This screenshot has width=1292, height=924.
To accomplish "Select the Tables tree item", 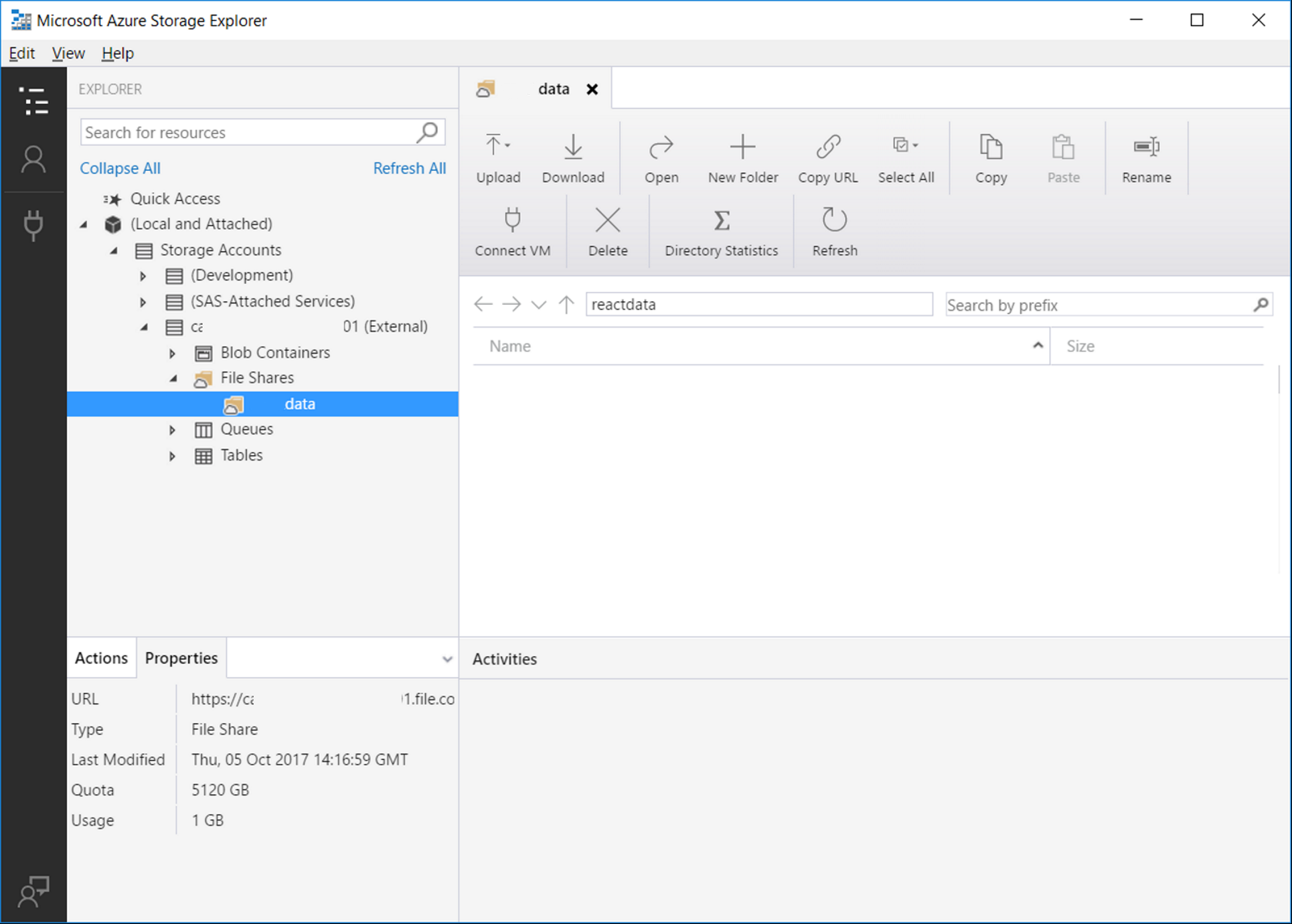I will [x=242, y=455].
